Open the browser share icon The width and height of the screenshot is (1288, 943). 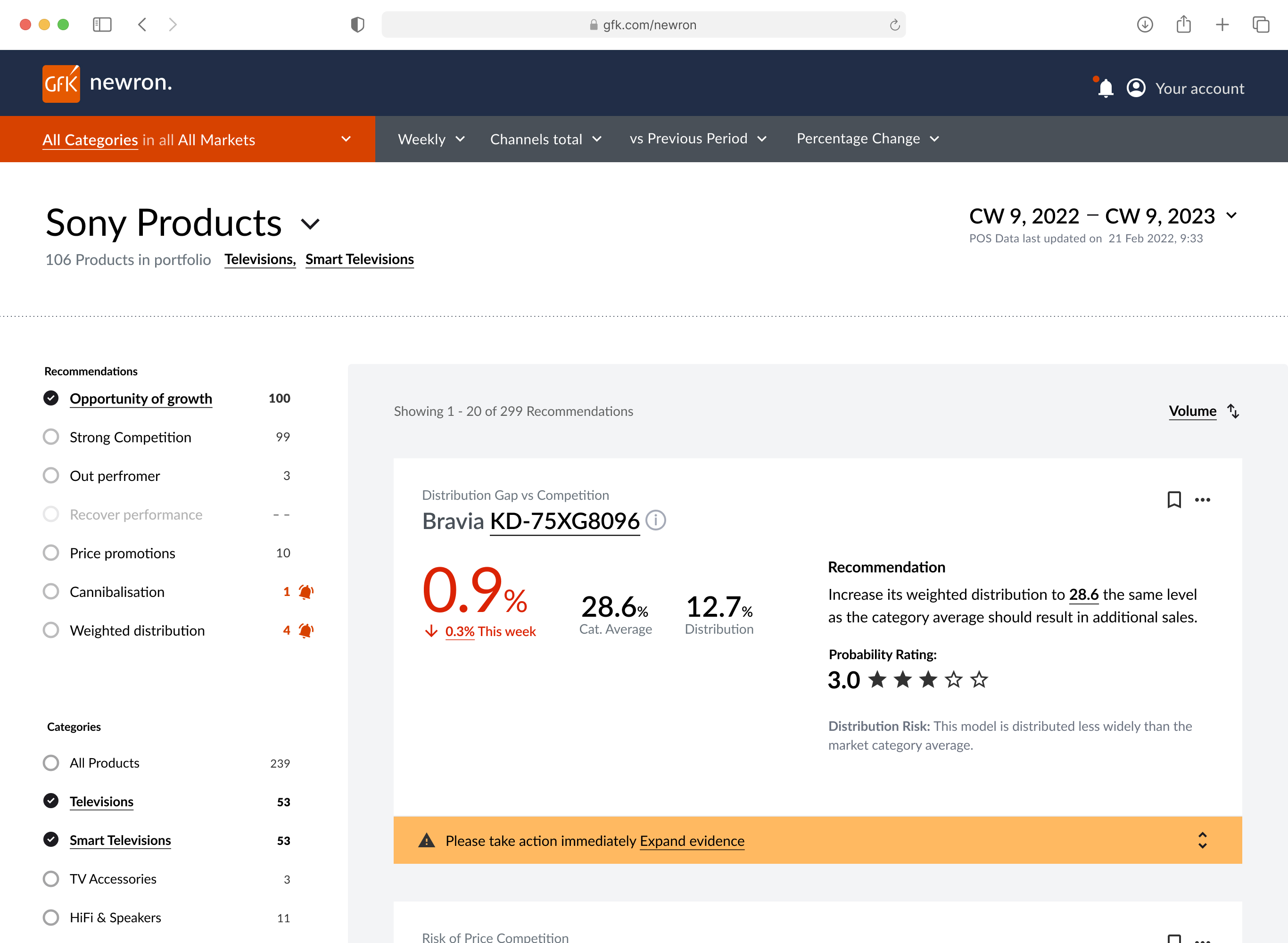[1183, 25]
